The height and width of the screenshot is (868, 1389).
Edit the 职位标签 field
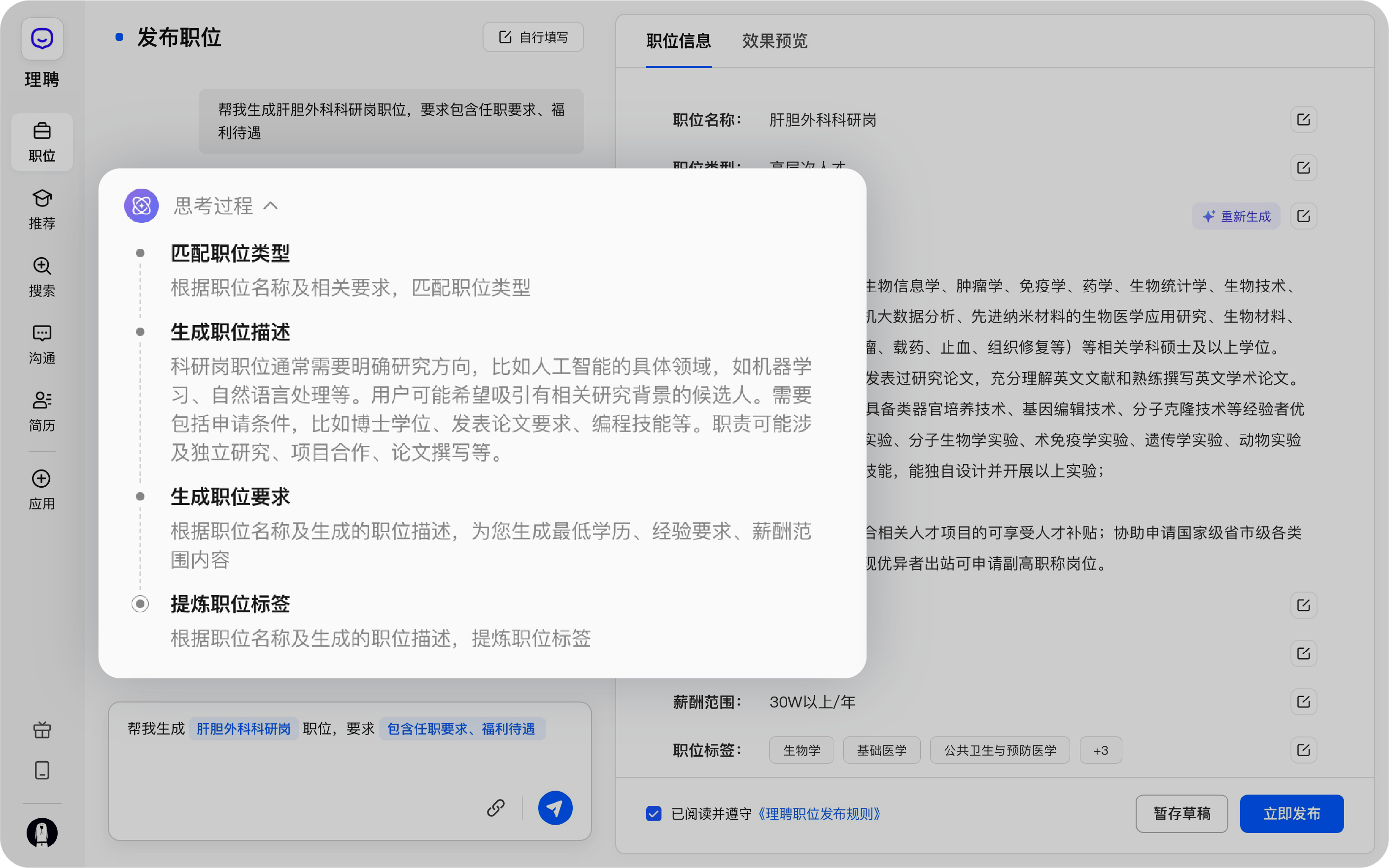(1303, 750)
